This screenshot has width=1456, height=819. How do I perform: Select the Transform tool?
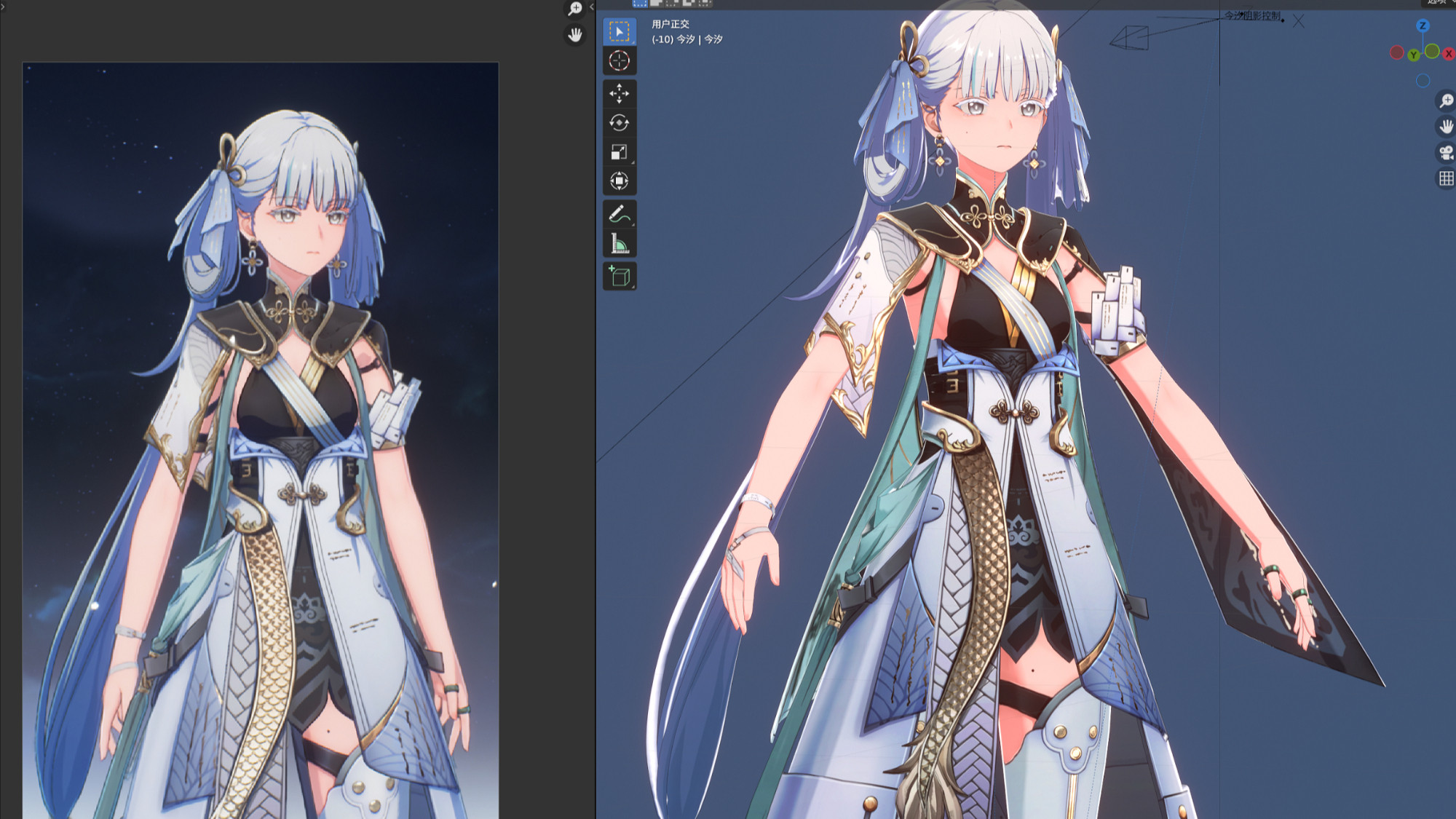(x=620, y=181)
